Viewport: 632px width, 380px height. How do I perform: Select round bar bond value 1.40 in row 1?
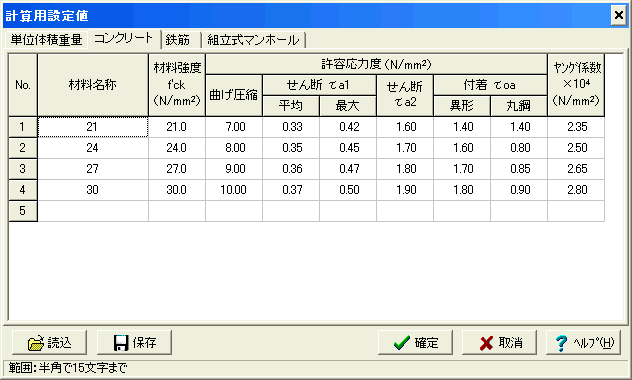click(519, 127)
